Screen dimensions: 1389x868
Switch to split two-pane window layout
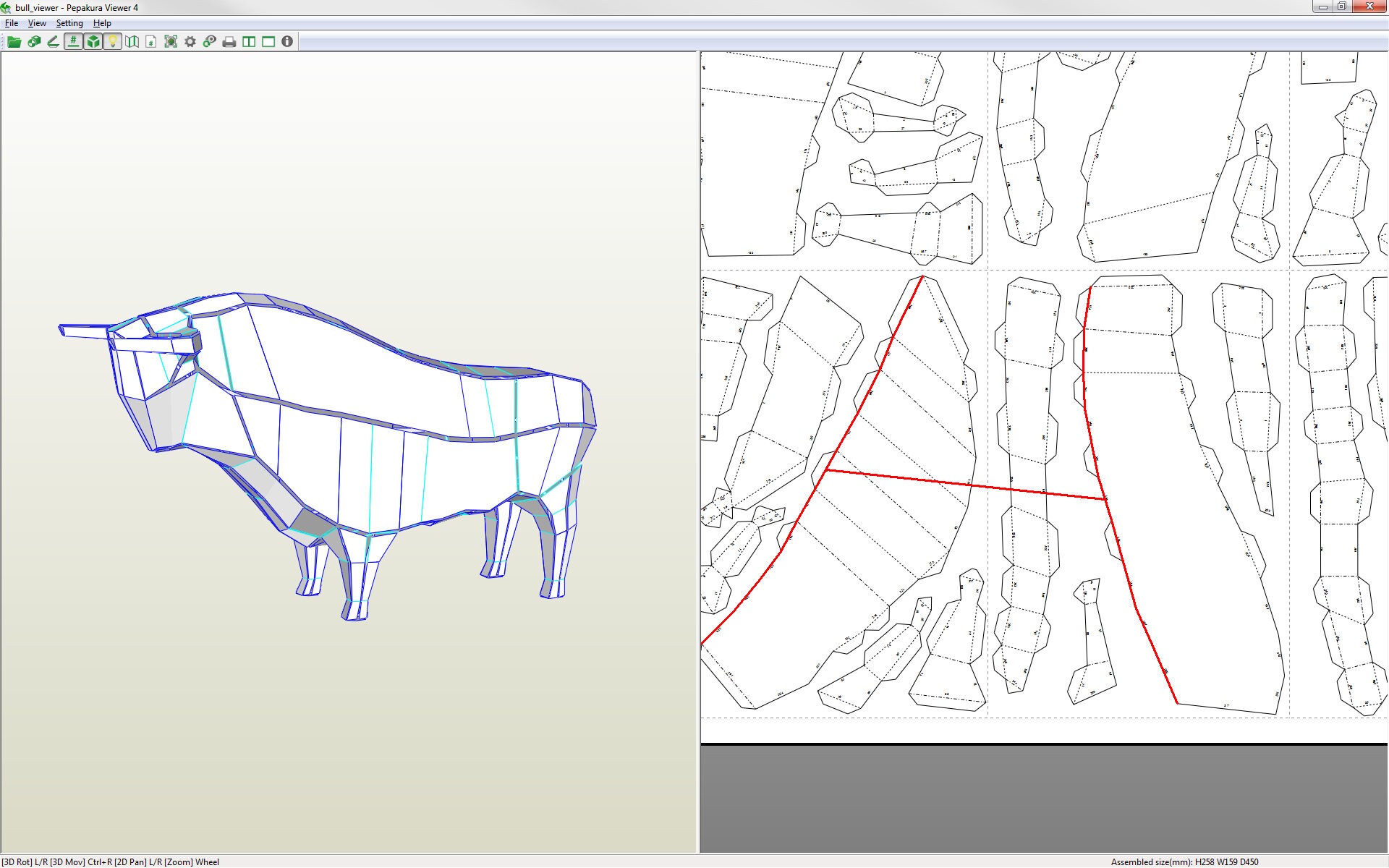point(249,42)
